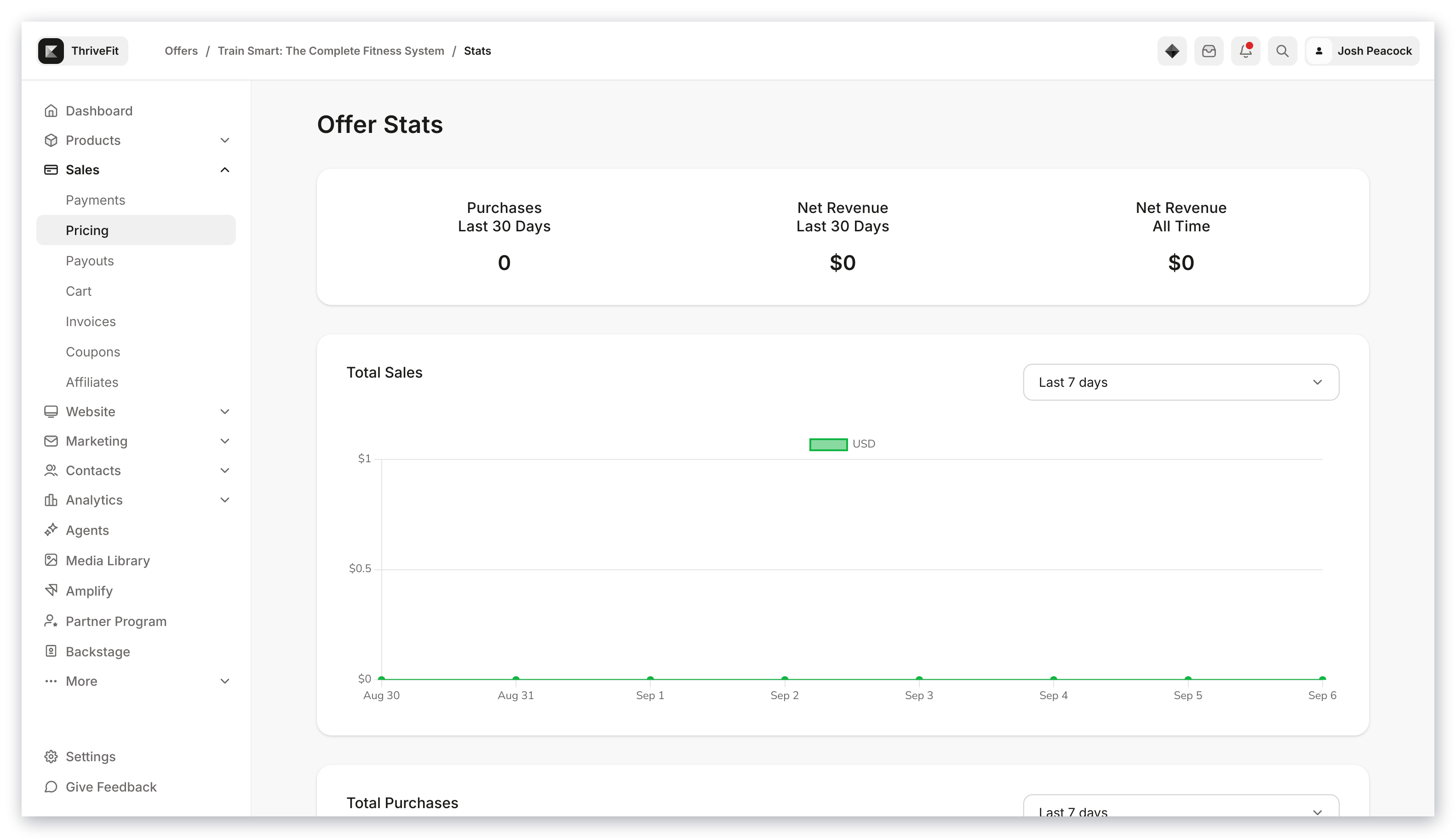
Task: Click the Sep 3 data point on chart
Action: coord(918,678)
